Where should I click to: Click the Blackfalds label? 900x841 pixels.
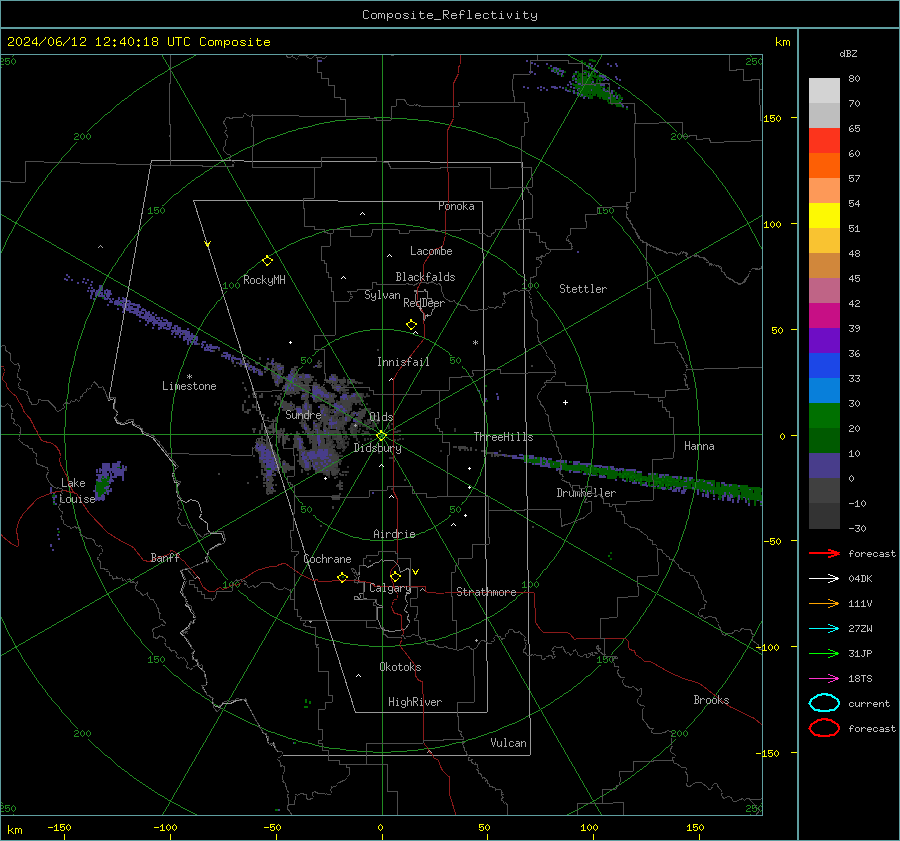point(425,277)
